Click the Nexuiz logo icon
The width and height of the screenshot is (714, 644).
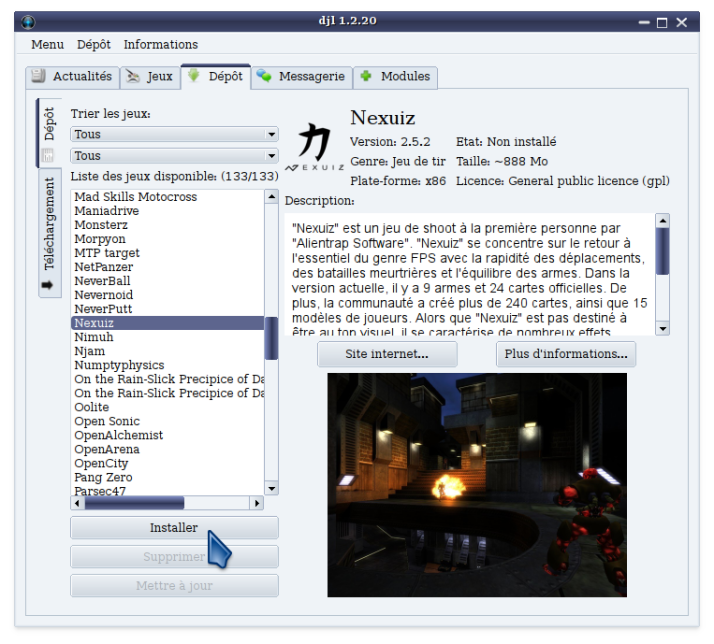click(315, 146)
